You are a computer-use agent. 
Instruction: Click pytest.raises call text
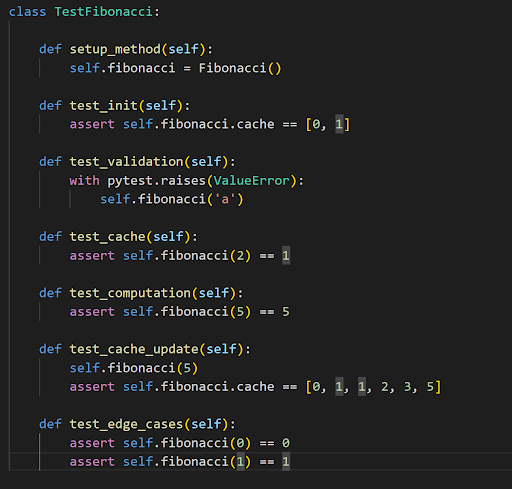coord(156,181)
